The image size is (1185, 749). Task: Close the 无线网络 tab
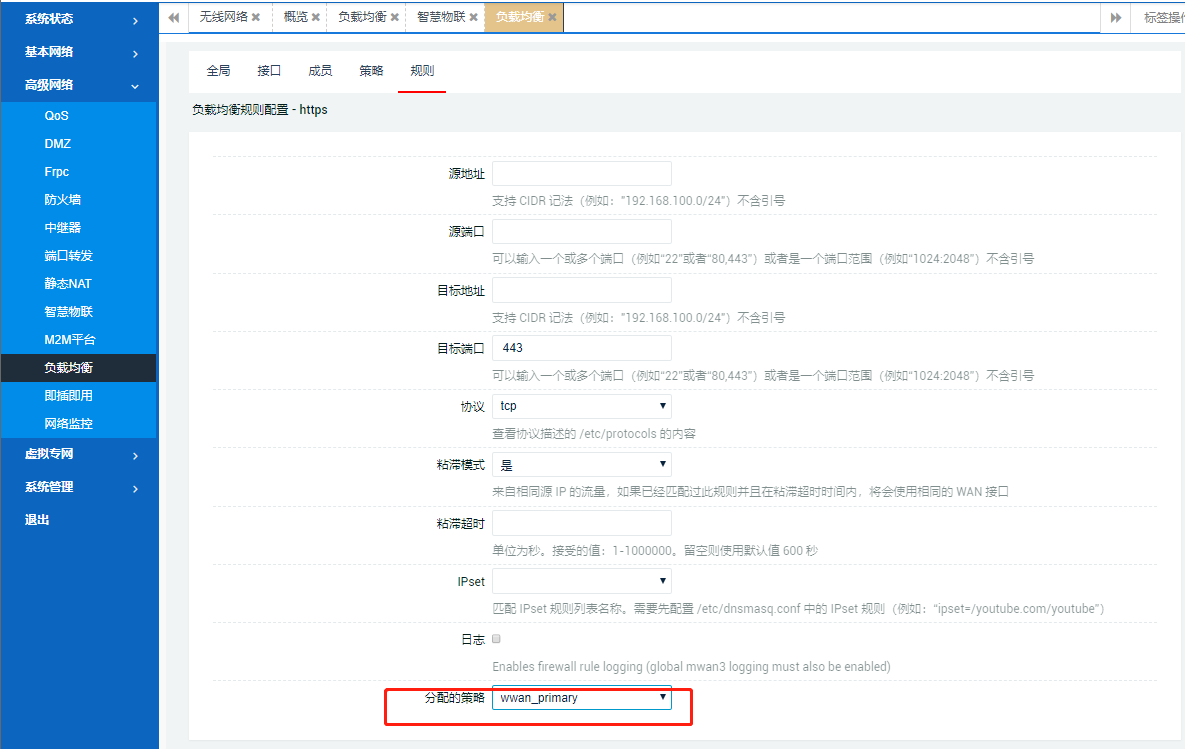(256, 18)
